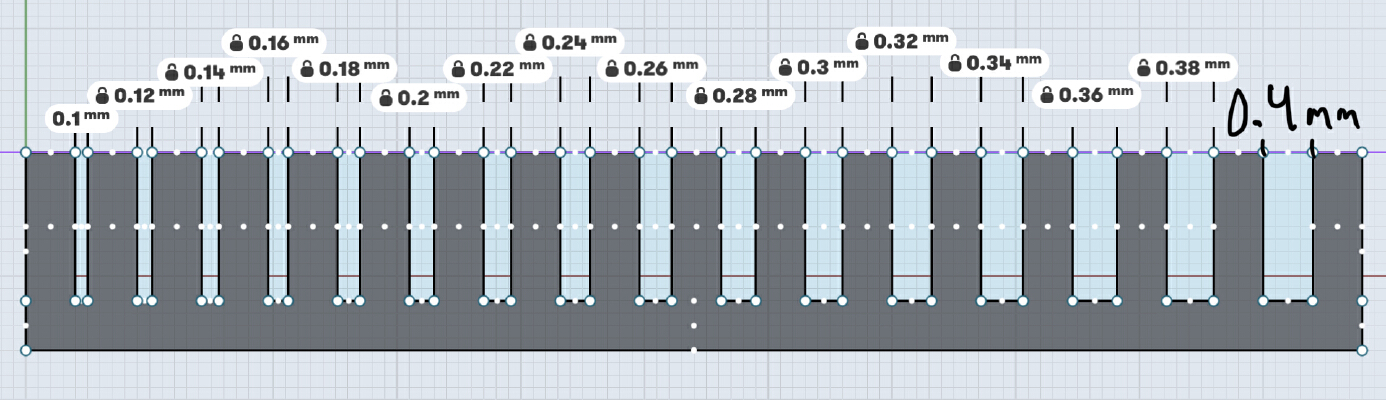Select the locked 0.14 mm dimension label
The image size is (1386, 400).
point(210,71)
